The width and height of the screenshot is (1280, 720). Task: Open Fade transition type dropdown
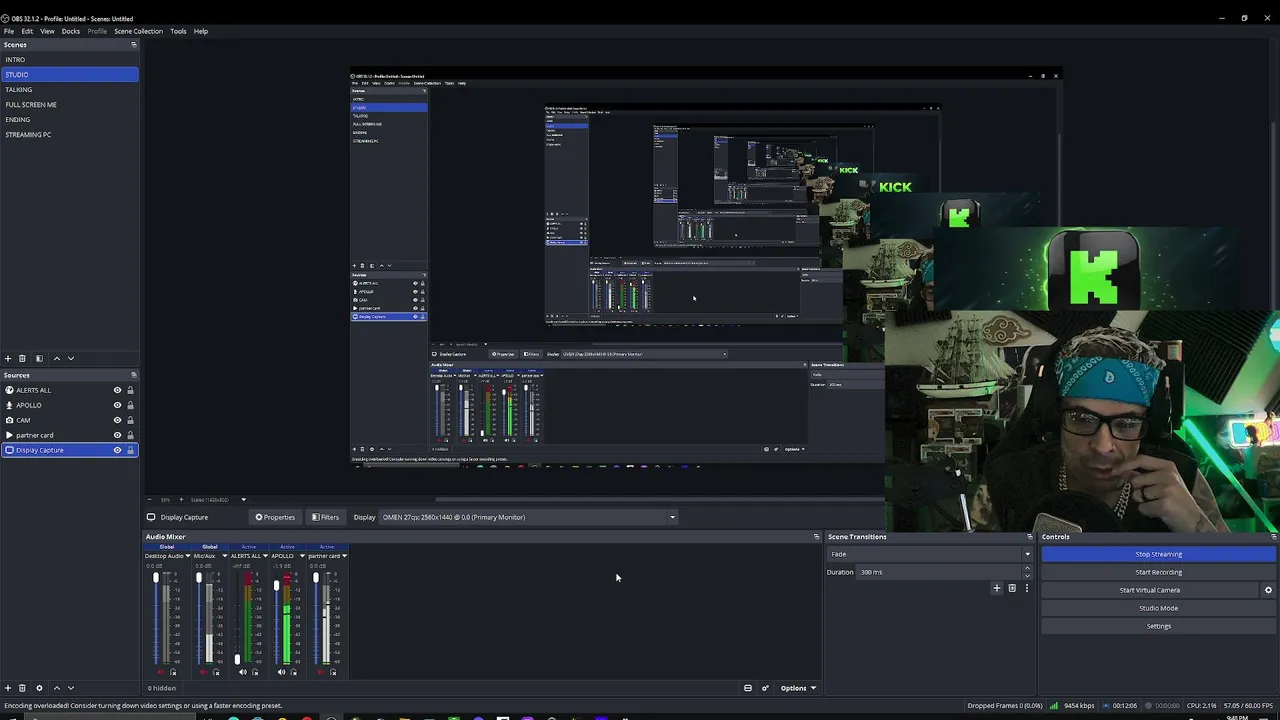pyautogui.click(x=929, y=554)
